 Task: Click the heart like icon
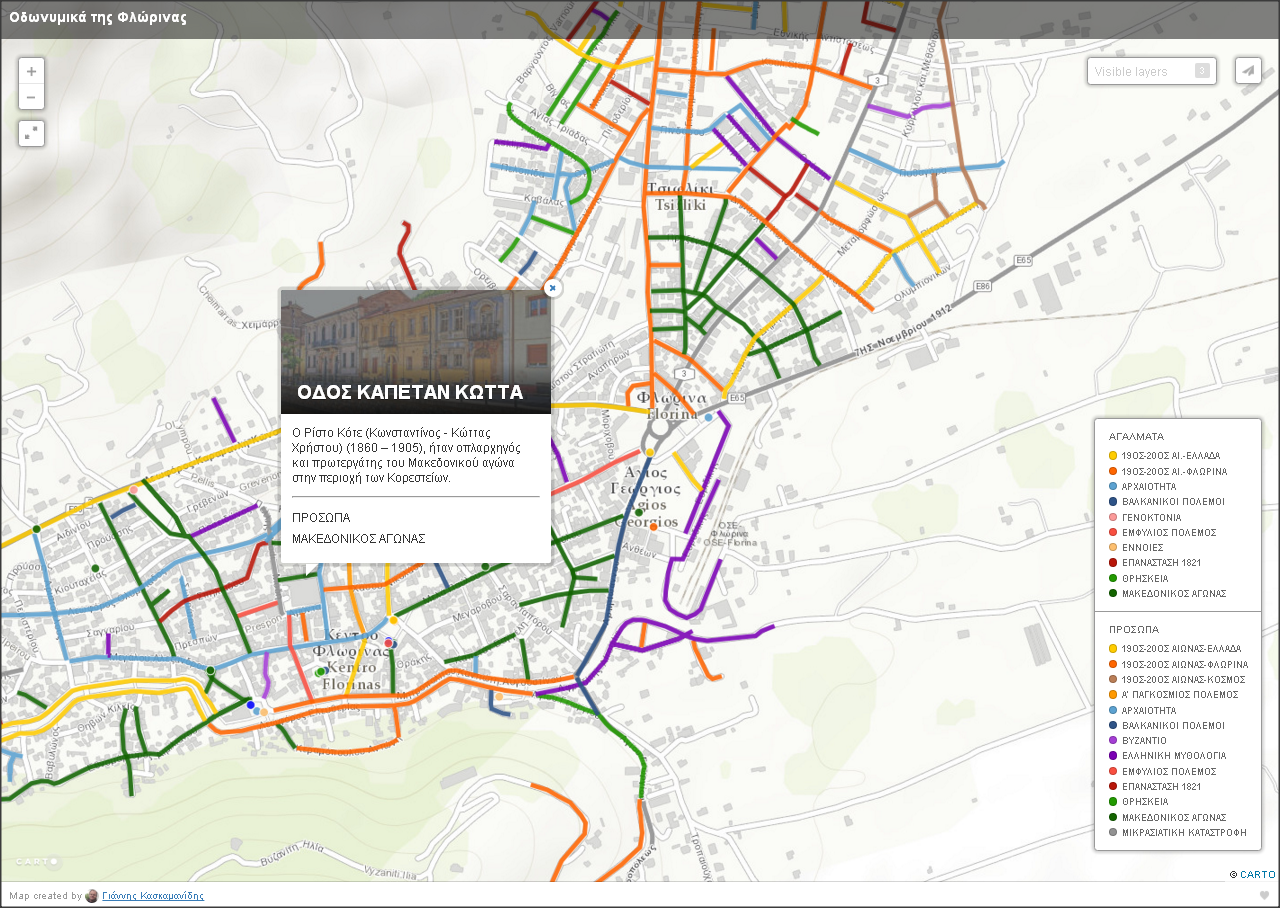pyautogui.click(x=1264, y=895)
